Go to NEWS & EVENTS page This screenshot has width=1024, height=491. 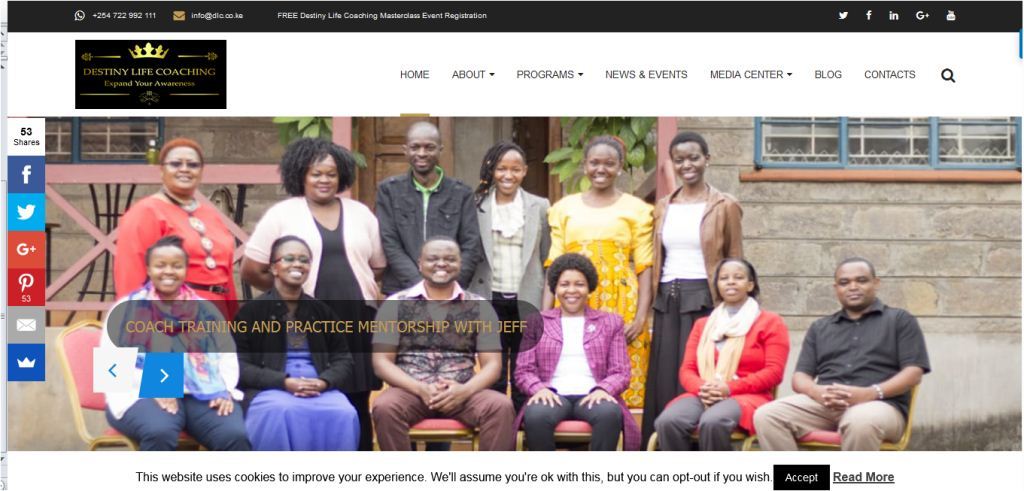pos(646,74)
